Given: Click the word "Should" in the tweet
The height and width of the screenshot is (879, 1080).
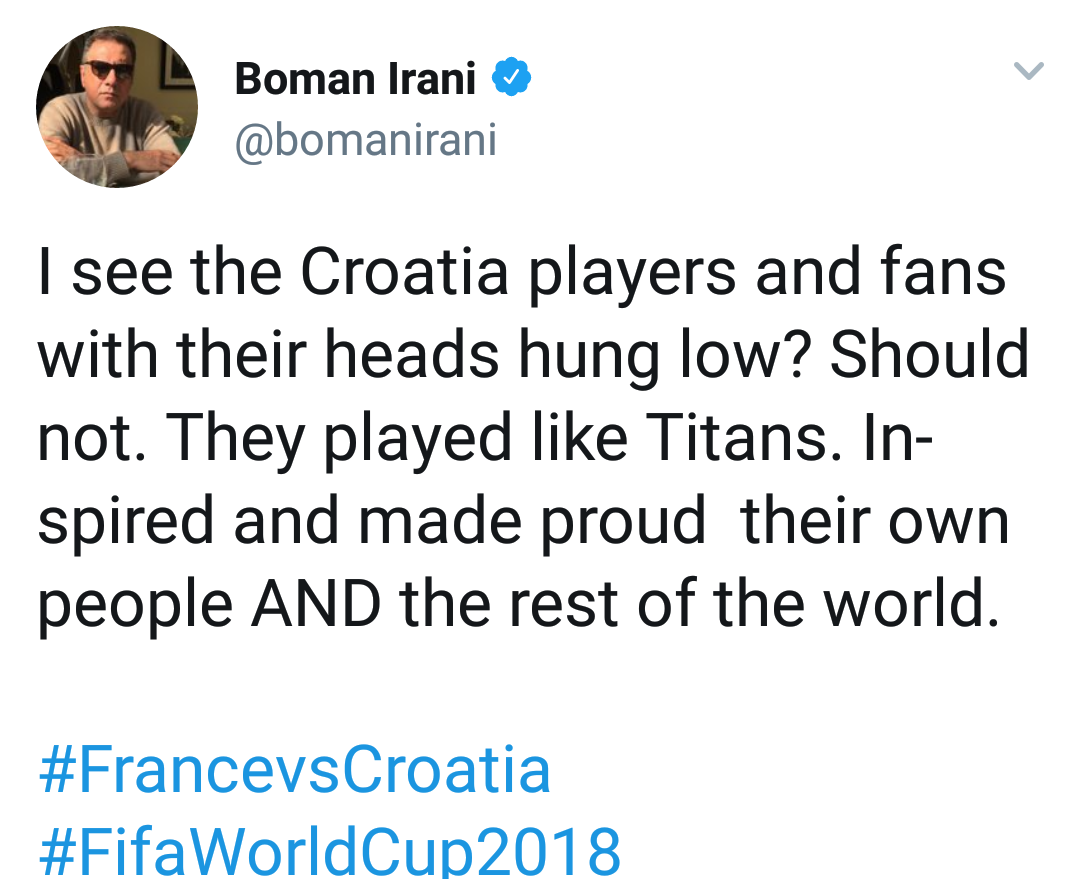Looking at the screenshot, I should (929, 355).
